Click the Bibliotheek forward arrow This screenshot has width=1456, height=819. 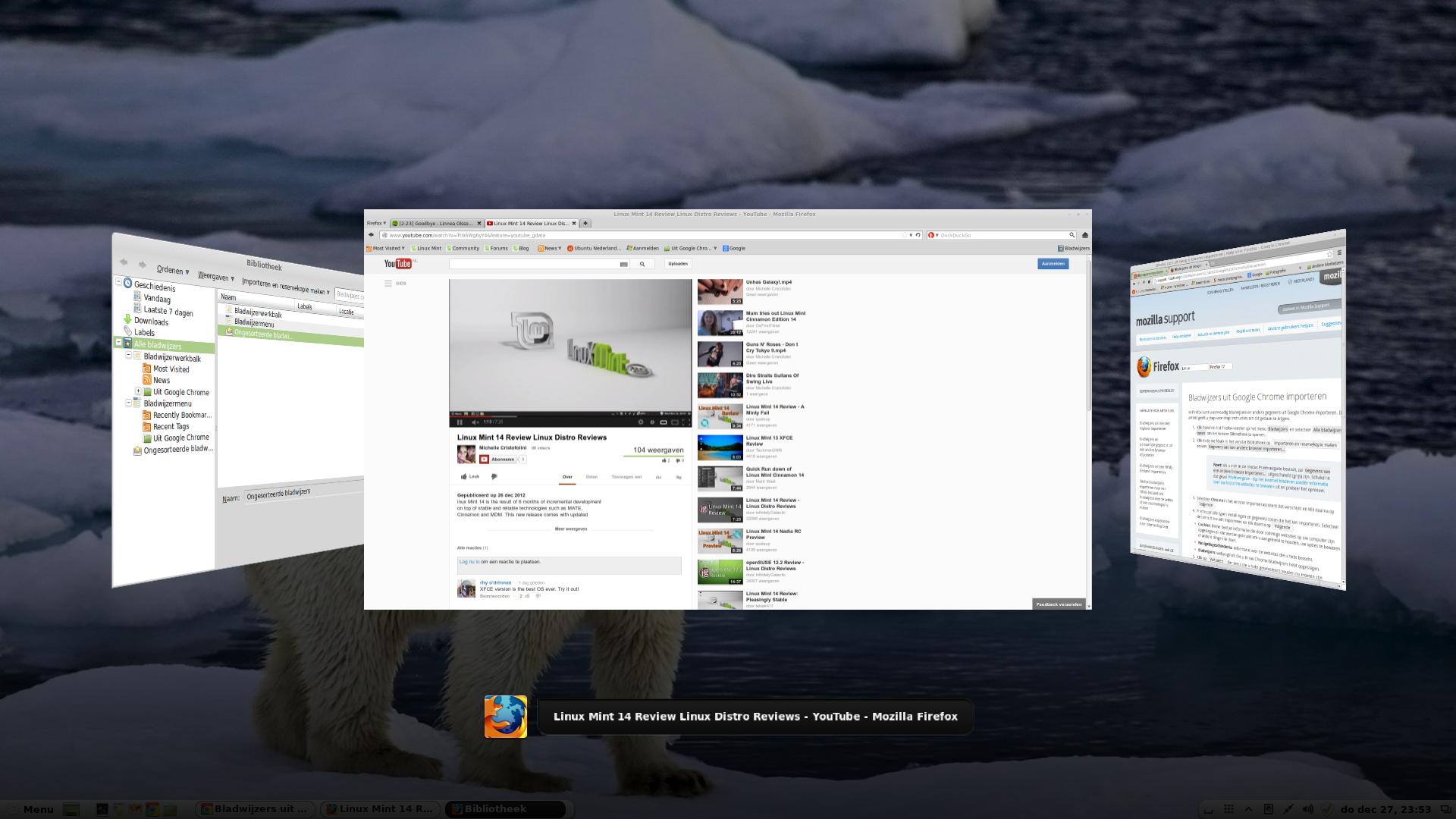pos(142,265)
